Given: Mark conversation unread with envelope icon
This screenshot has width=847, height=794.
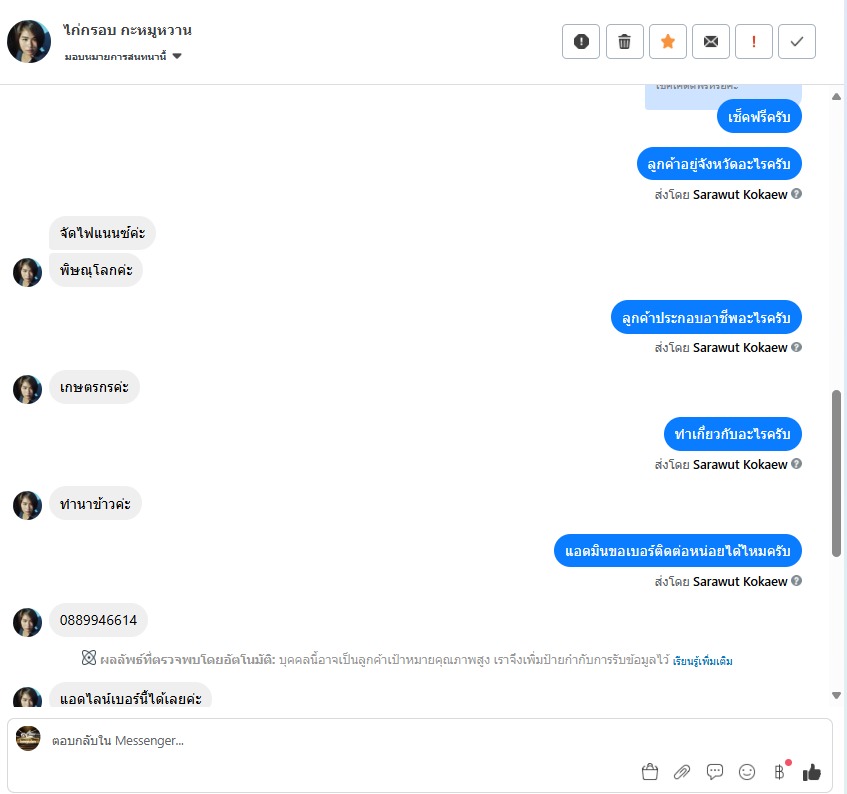Looking at the screenshot, I should 711,42.
